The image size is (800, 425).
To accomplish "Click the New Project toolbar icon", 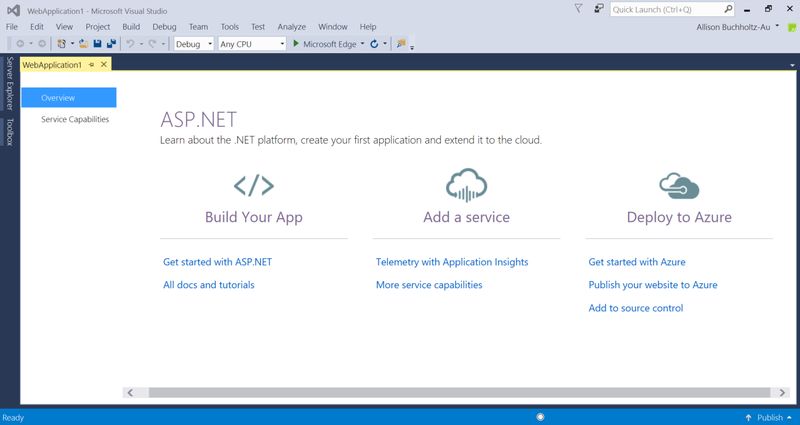I will [x=62, y=44].
